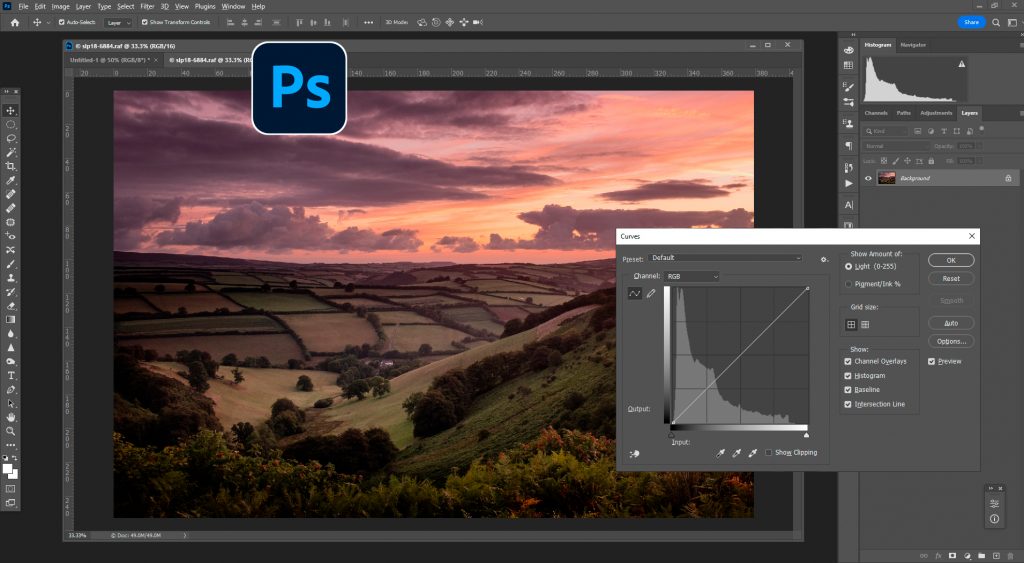The width and height of the screenshot is (1024, 563).
Task: Expand the collapsed tools panel double arrows
Action: pos(7,91)
